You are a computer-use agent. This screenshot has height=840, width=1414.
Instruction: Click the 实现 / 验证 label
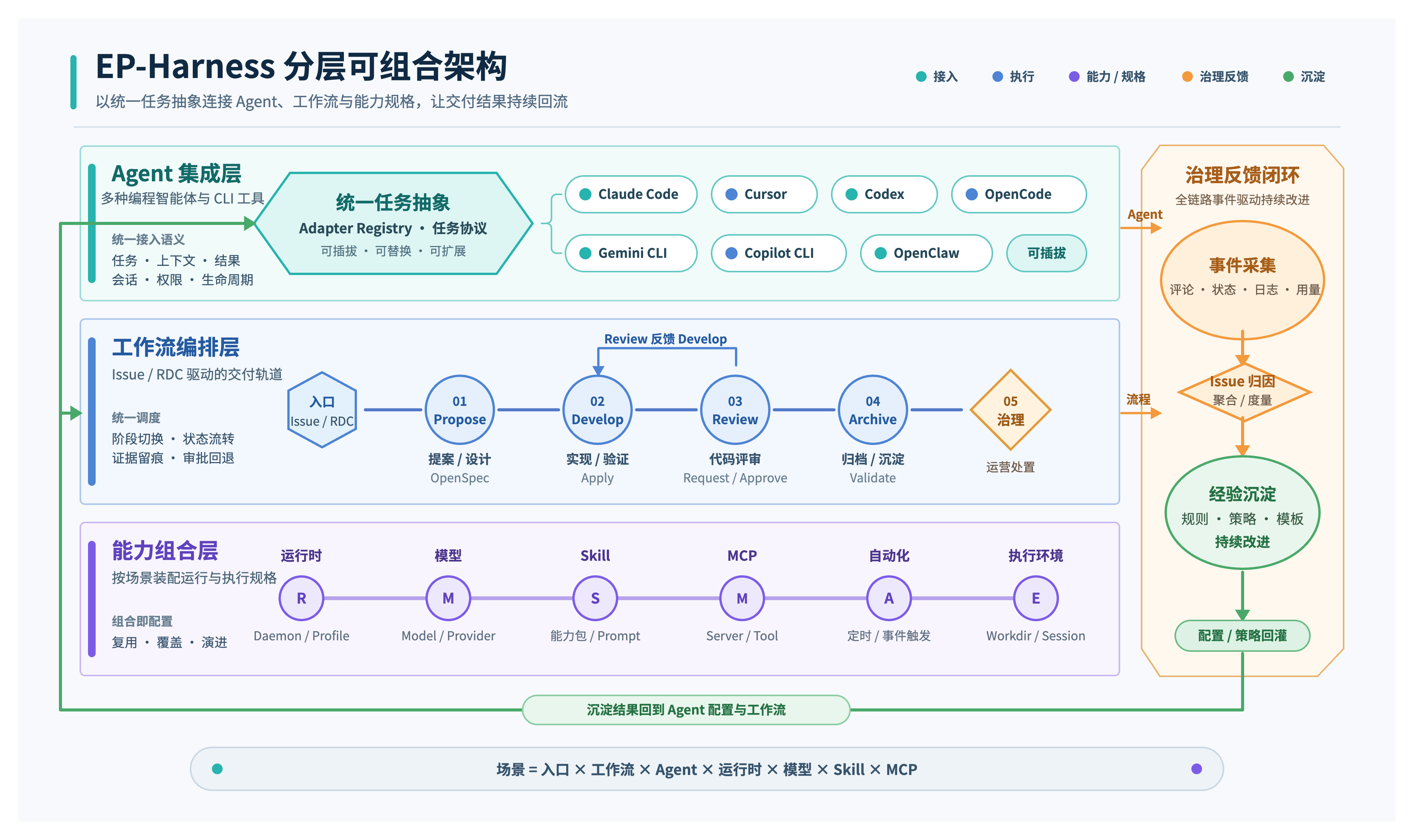click(x=597, y=459)
